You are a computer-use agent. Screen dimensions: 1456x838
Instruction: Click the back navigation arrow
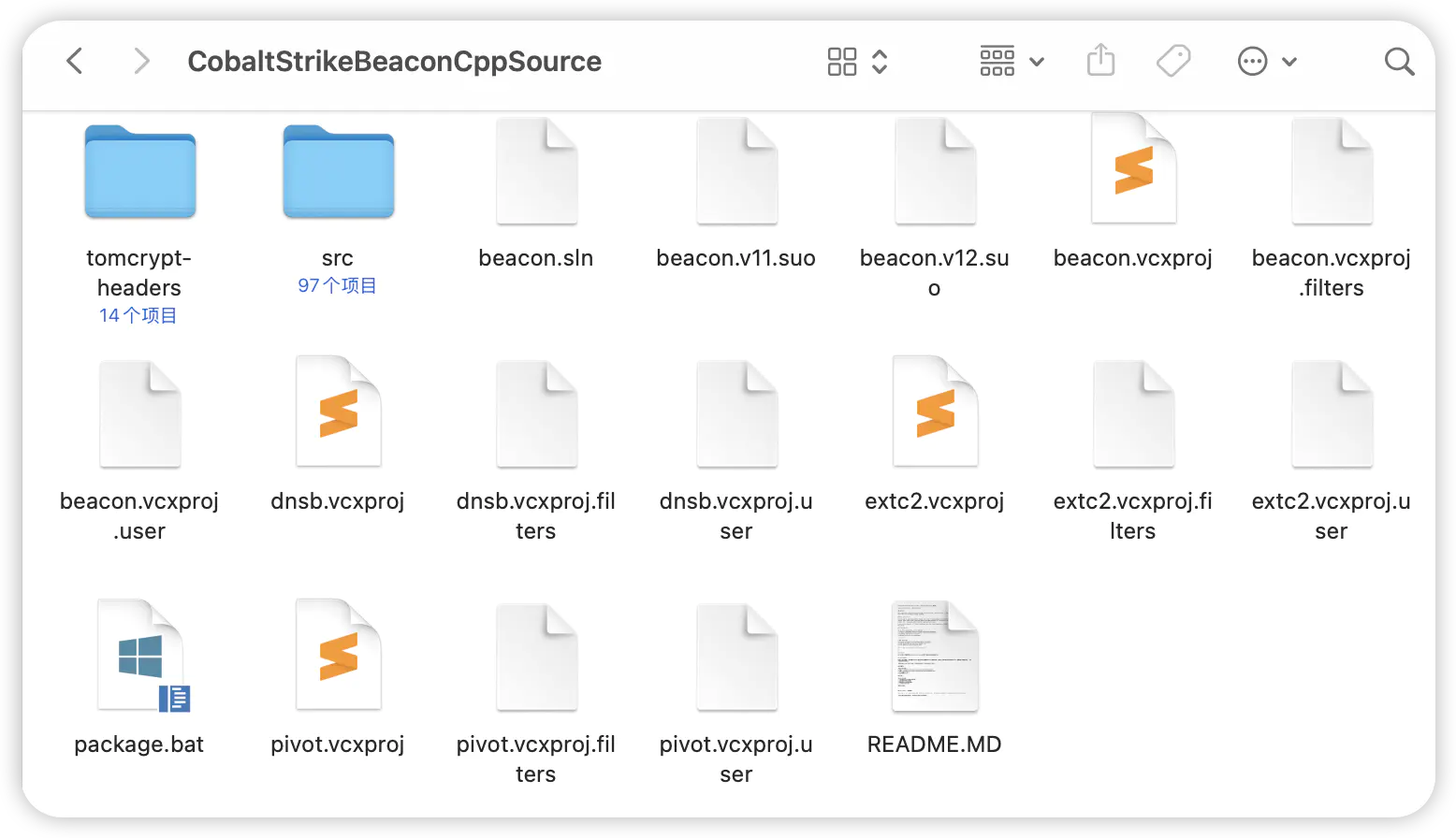[75, 62]
